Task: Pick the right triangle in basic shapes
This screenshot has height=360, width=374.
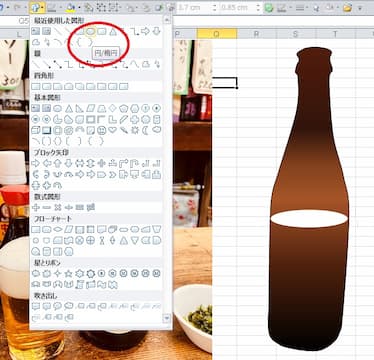Action: coord(80,109)
